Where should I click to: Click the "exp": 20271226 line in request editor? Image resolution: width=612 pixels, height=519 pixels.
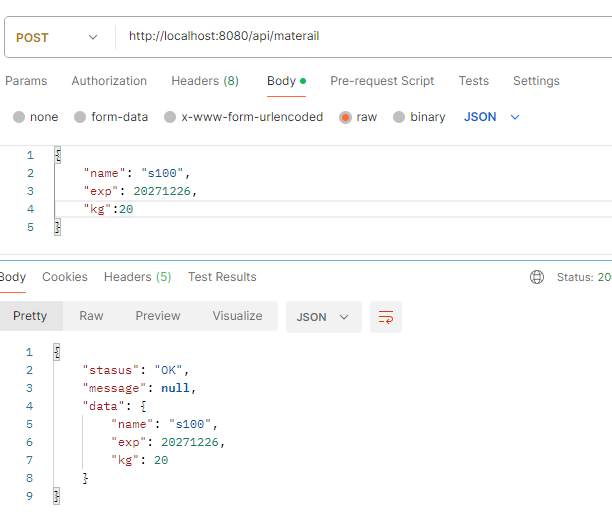pyautogui.click(x=140, y=191)
